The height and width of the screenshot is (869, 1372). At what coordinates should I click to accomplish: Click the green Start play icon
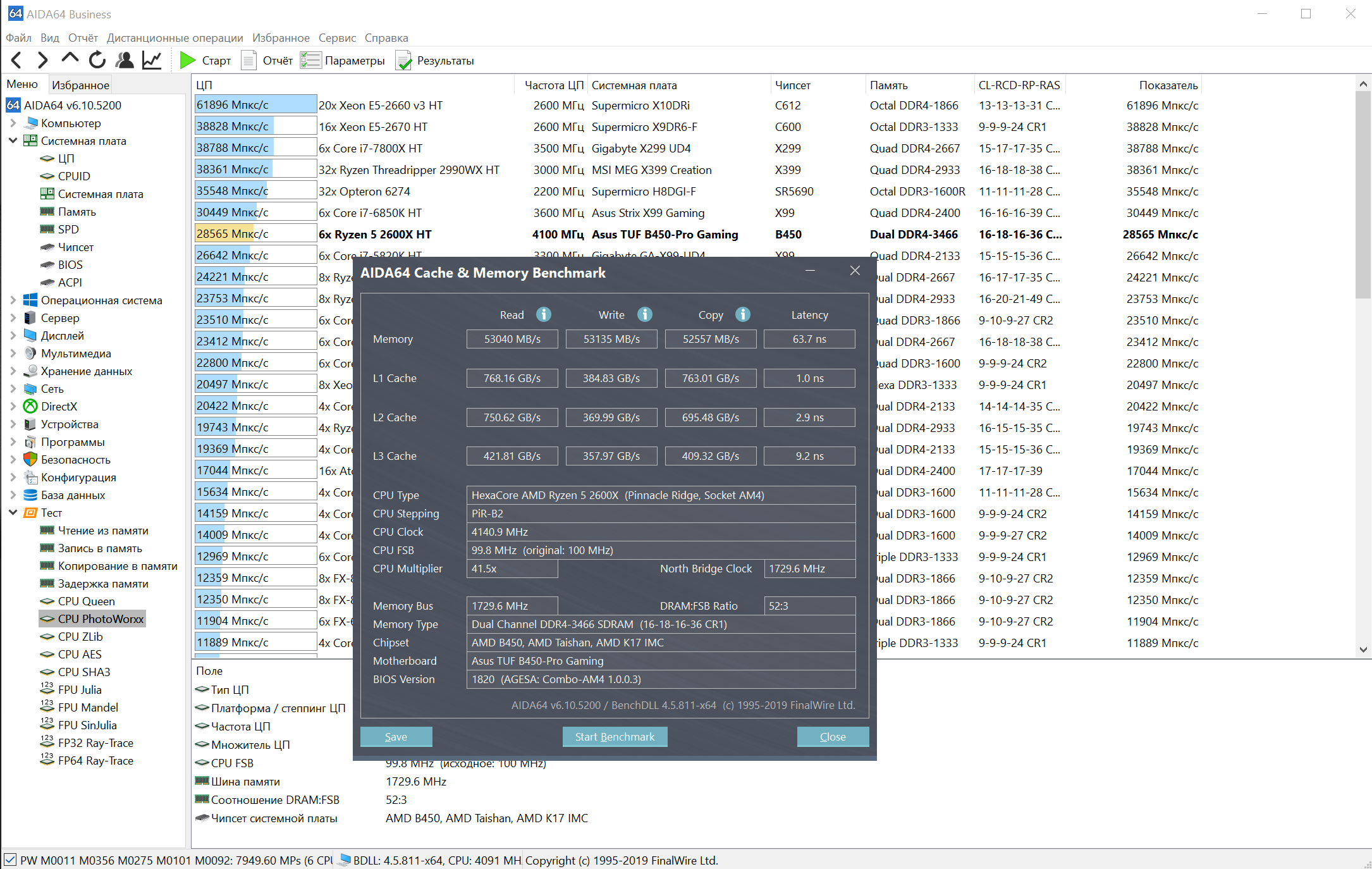click(x=187, y=60)
